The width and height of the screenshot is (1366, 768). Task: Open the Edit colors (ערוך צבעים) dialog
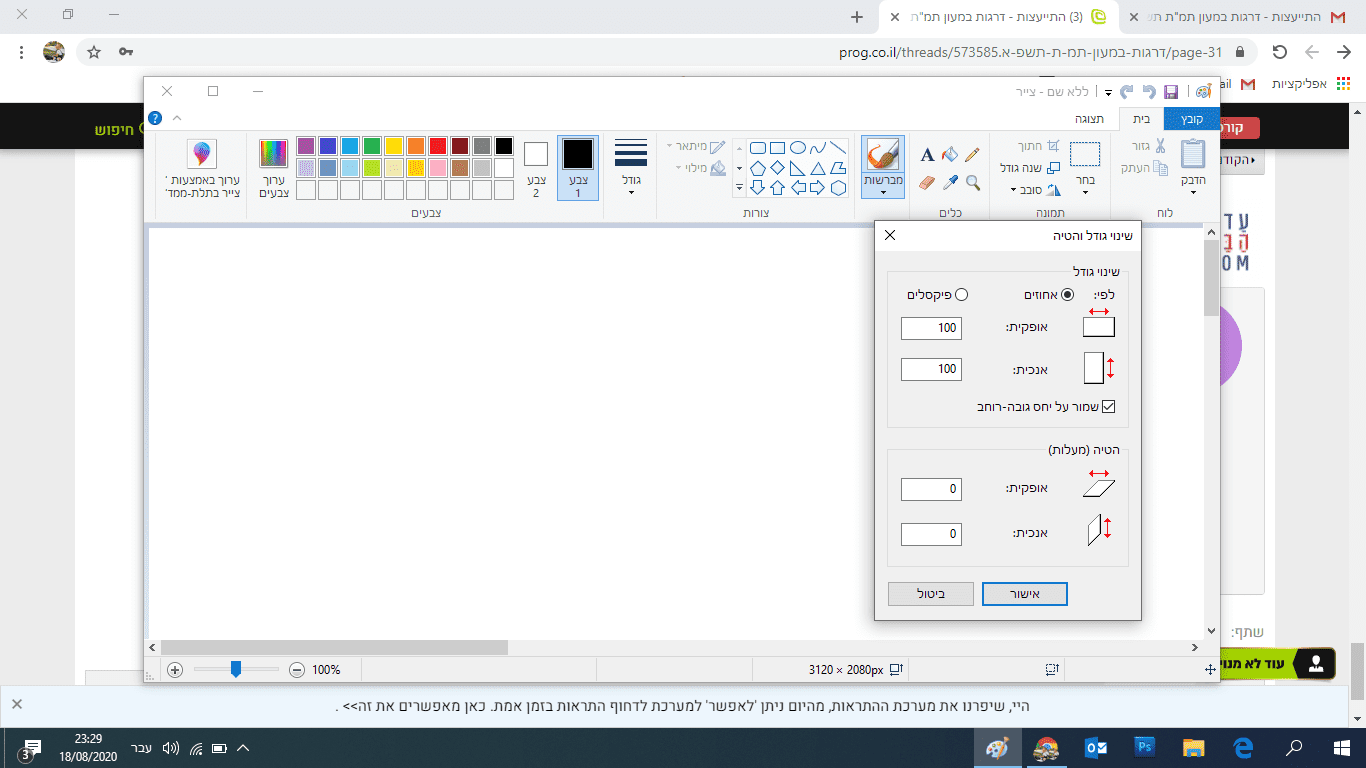pos(273,167)
